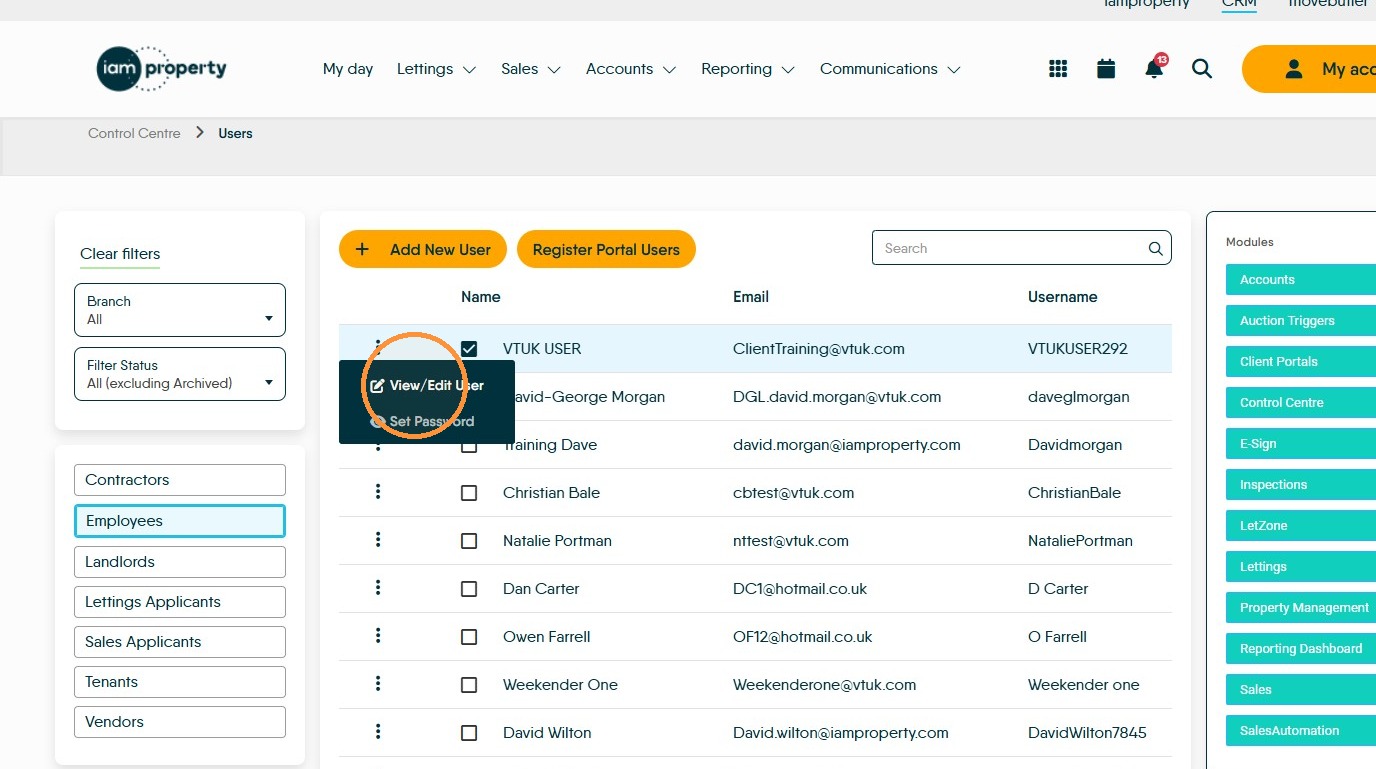
Task: Filter users by Vendors
Action: click(x=180, y=722)
